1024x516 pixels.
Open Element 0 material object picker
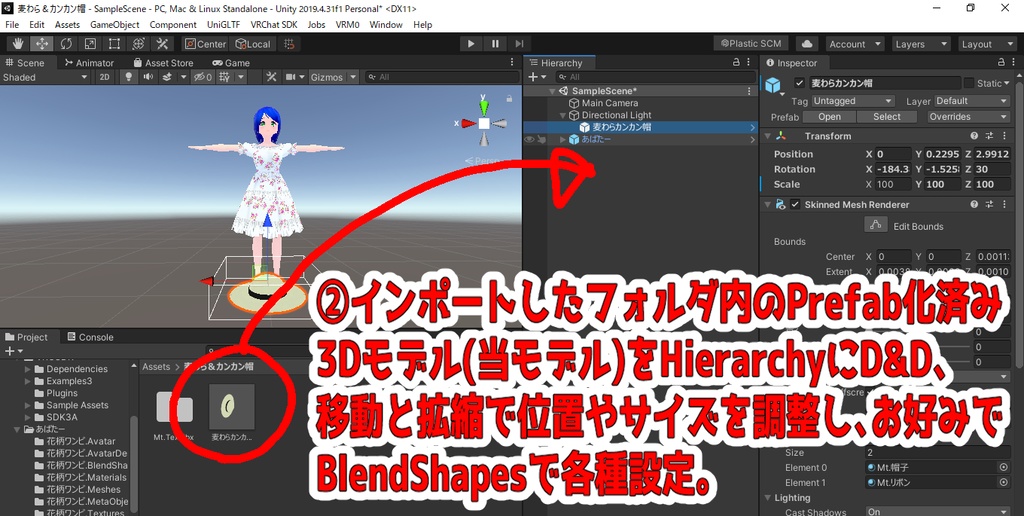point(1004,468)
